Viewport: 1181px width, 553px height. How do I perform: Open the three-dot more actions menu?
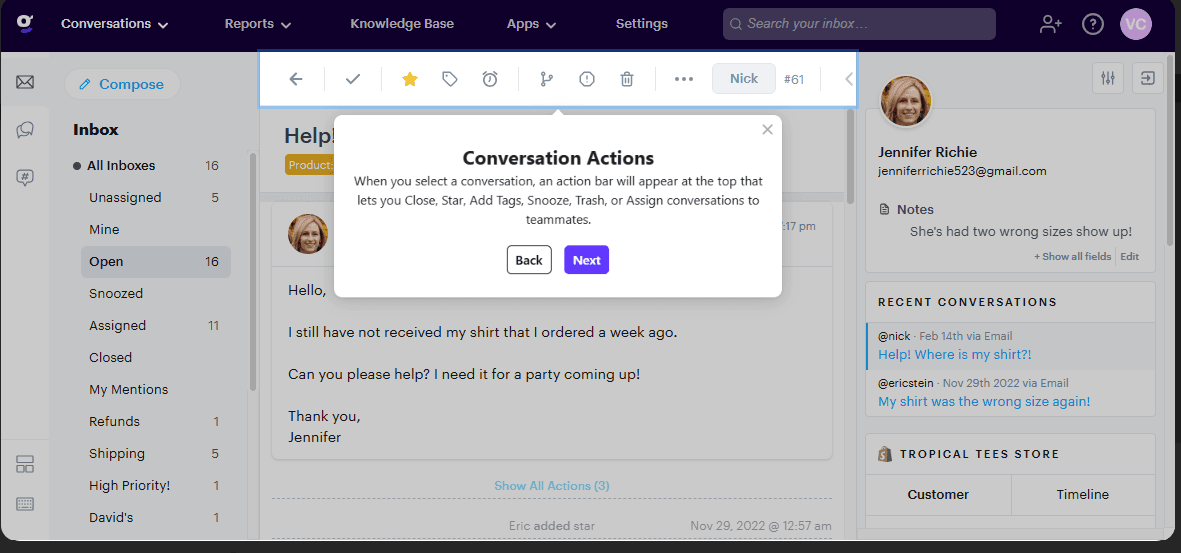click(x=684, y=79)
